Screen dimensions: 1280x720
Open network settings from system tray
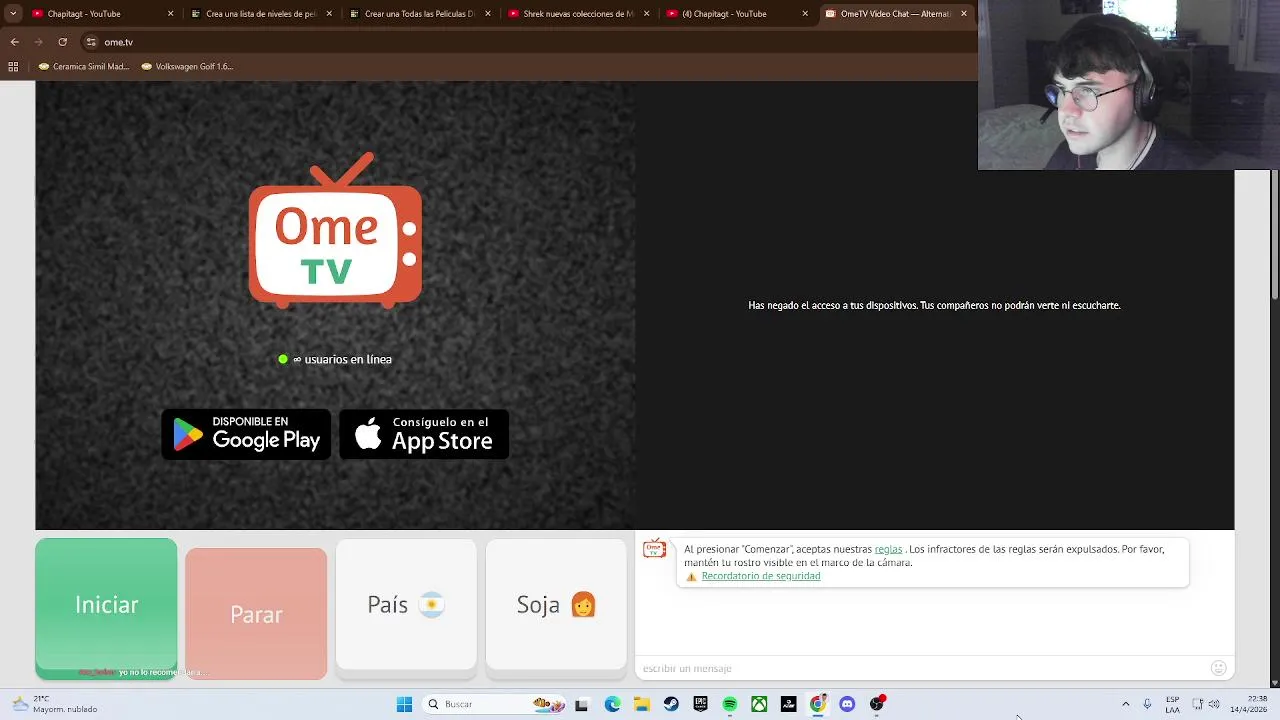tap(1197, 704)
